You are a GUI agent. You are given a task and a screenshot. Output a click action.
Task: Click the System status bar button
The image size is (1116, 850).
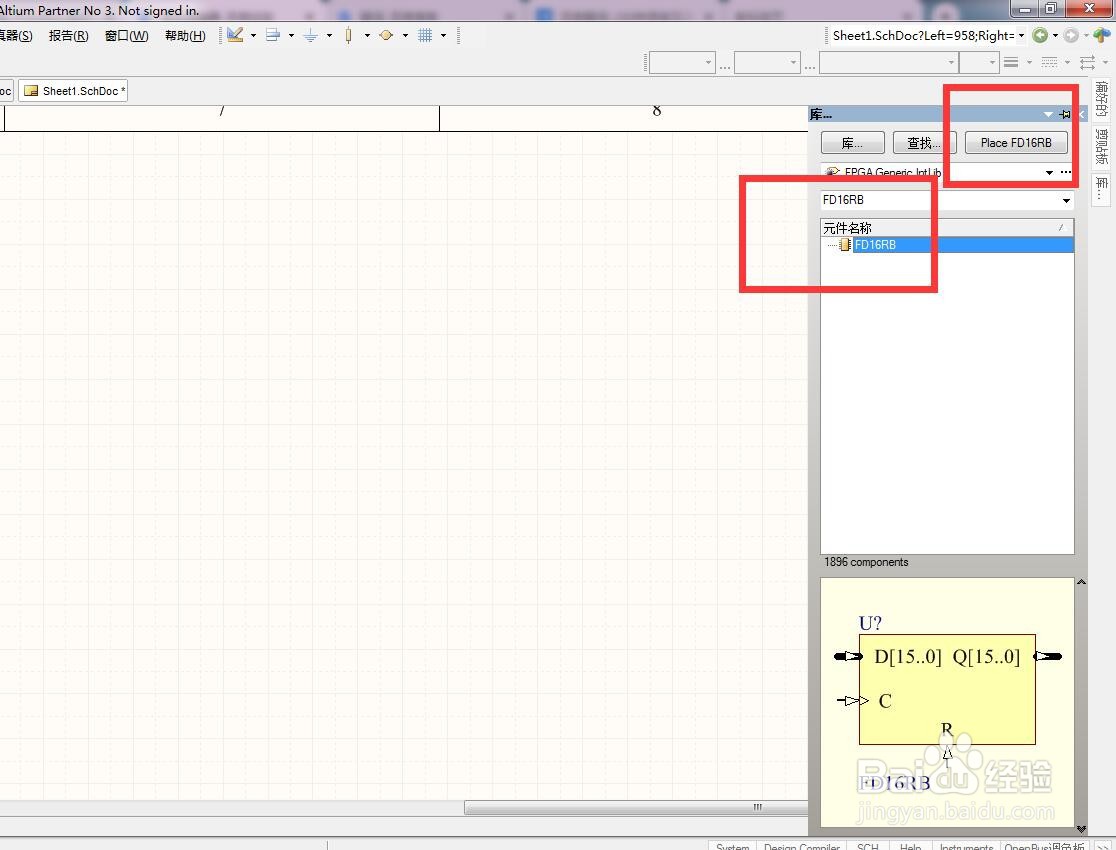point(732,846)
